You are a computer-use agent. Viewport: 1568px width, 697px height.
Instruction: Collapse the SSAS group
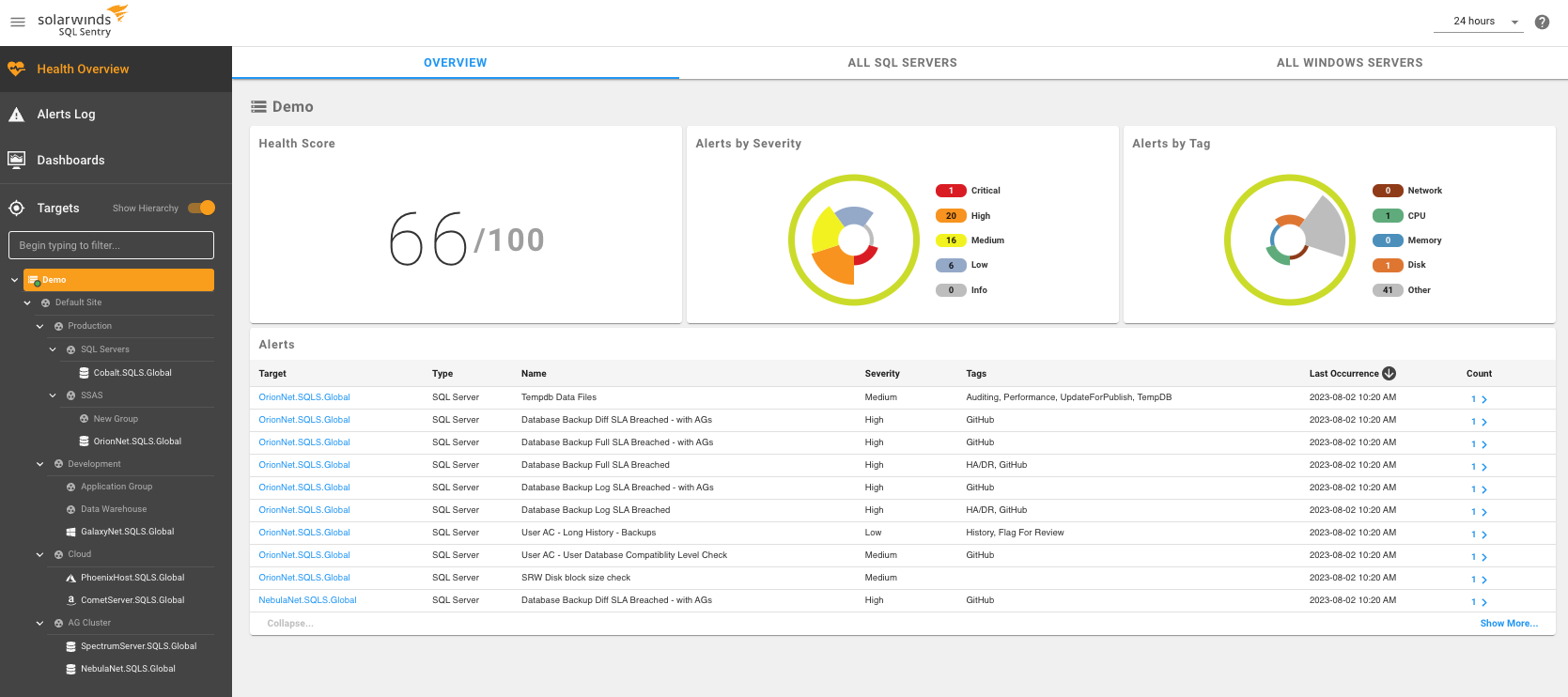pos(53,395)
